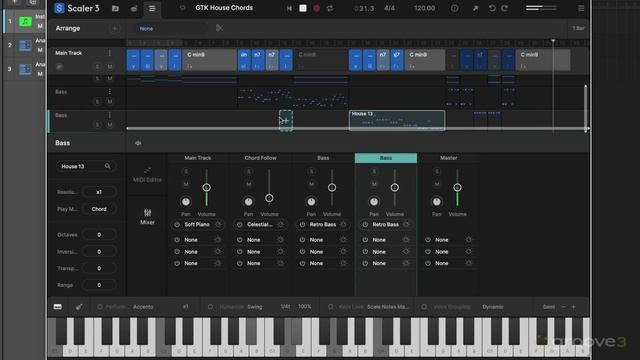Switch to the Mixer tab
The width and height of the screenshot is (640, 360).
click(147, 217)
